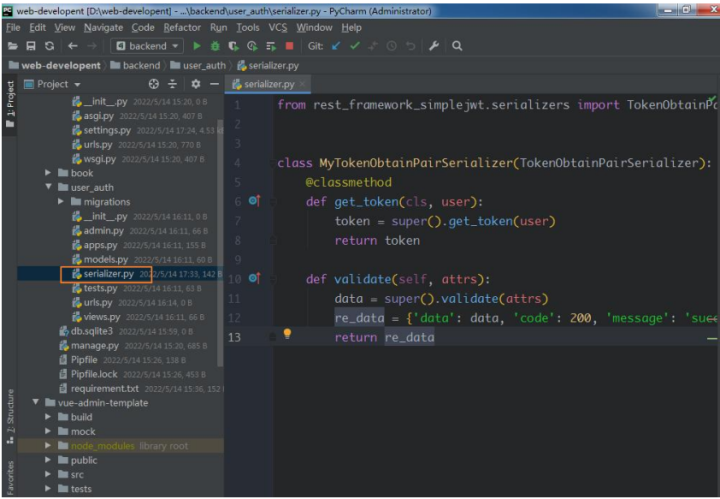
Task: Toggle the Structure side tool window
Action: [x=10, y=417]
